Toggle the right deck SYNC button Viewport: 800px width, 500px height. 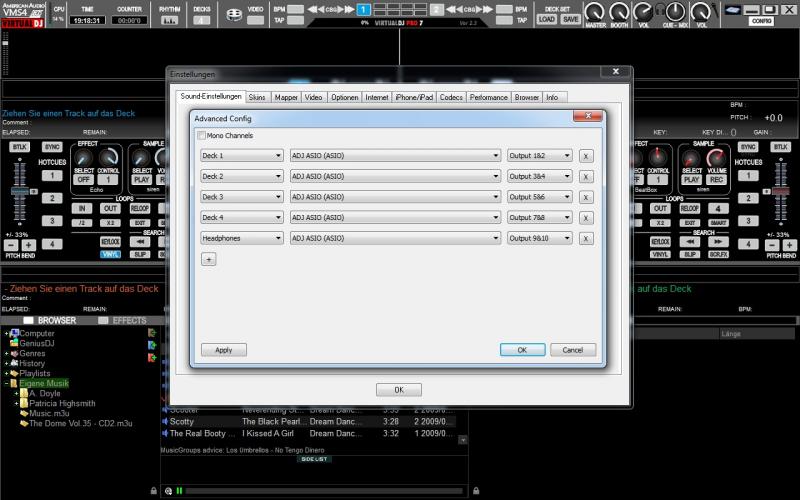pyautogui.click(x=748, y=147)
